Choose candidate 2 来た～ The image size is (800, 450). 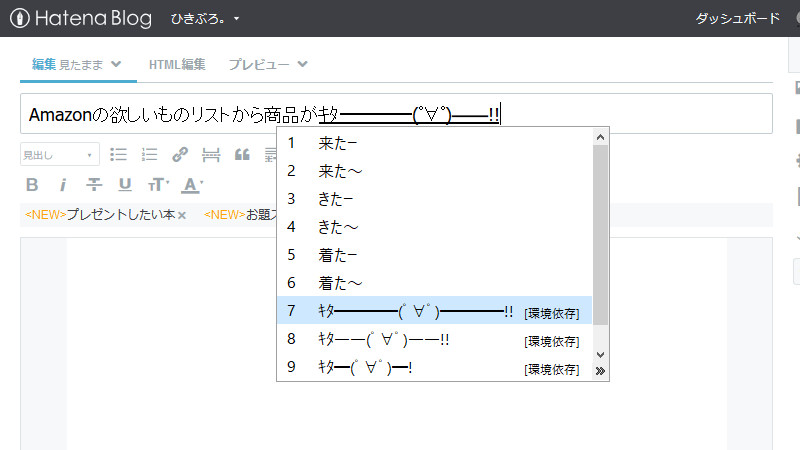point(434,171)
